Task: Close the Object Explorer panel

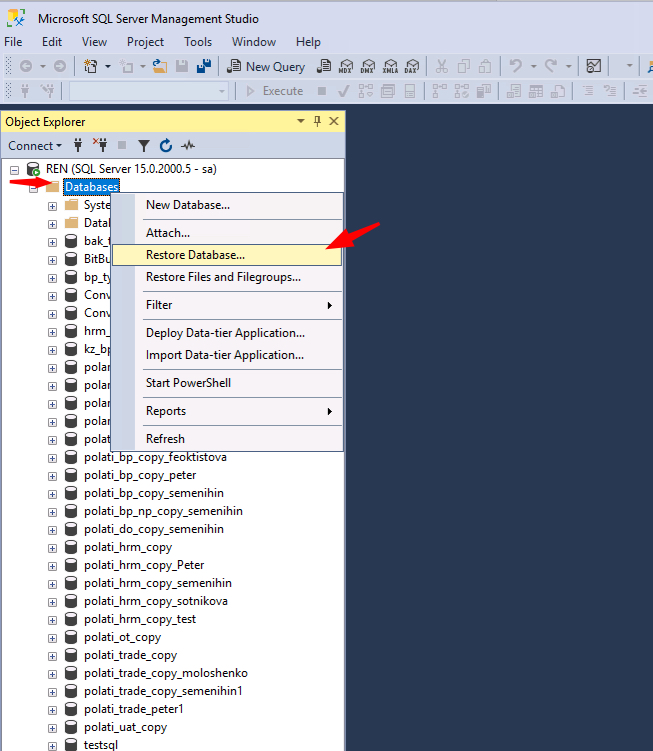Action: click(334, 121)
